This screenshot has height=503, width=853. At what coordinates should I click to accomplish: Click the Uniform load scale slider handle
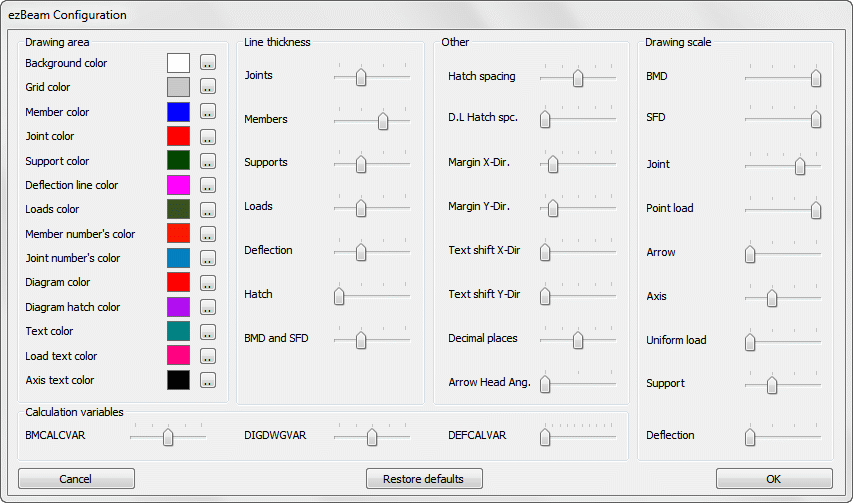pyautogui.click(x=750, y=342)
